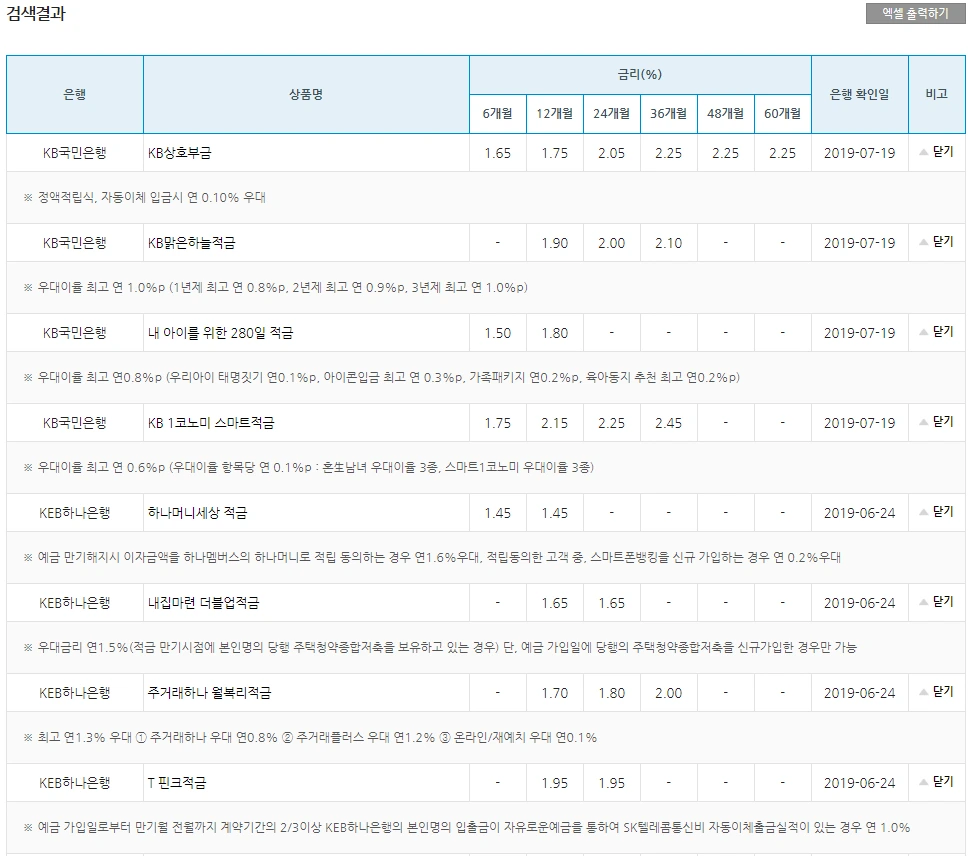Click the 우대이율 최고 연 0.6%p note
This screenshot has width=968, height=856.
pyautogui.click(x=309, y=468)
